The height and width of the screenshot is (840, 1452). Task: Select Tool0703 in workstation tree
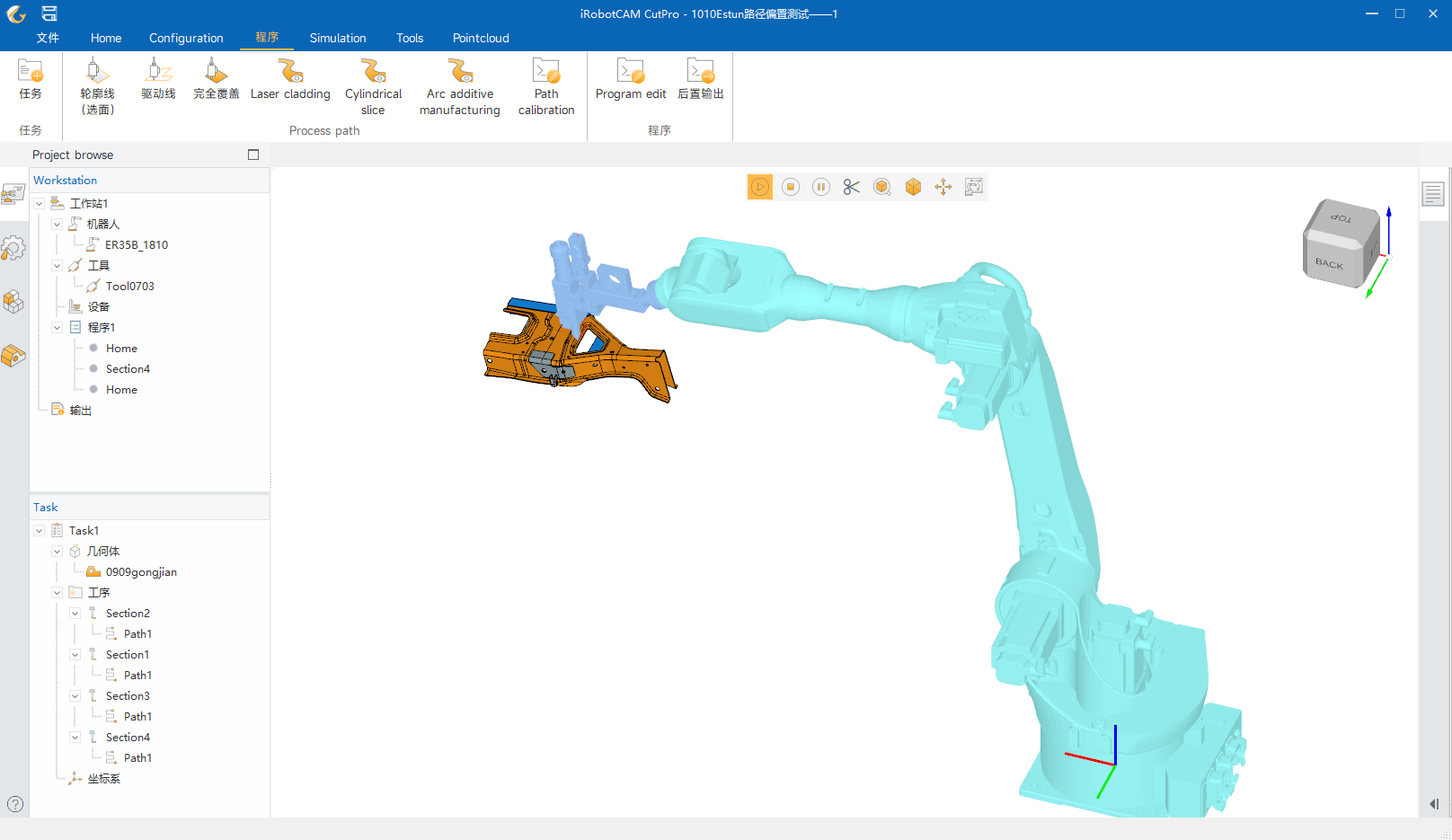coord(130,287)
